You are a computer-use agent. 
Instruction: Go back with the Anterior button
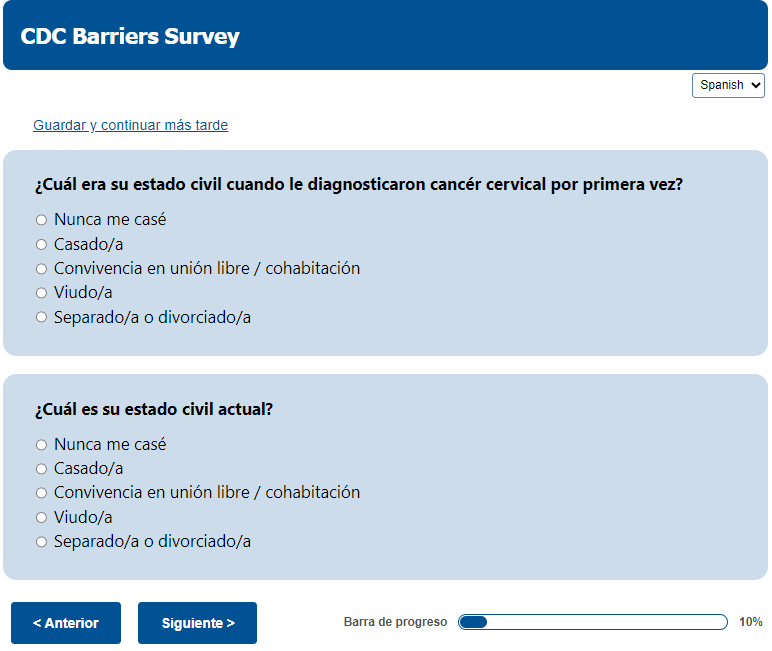tap(66, 623)
